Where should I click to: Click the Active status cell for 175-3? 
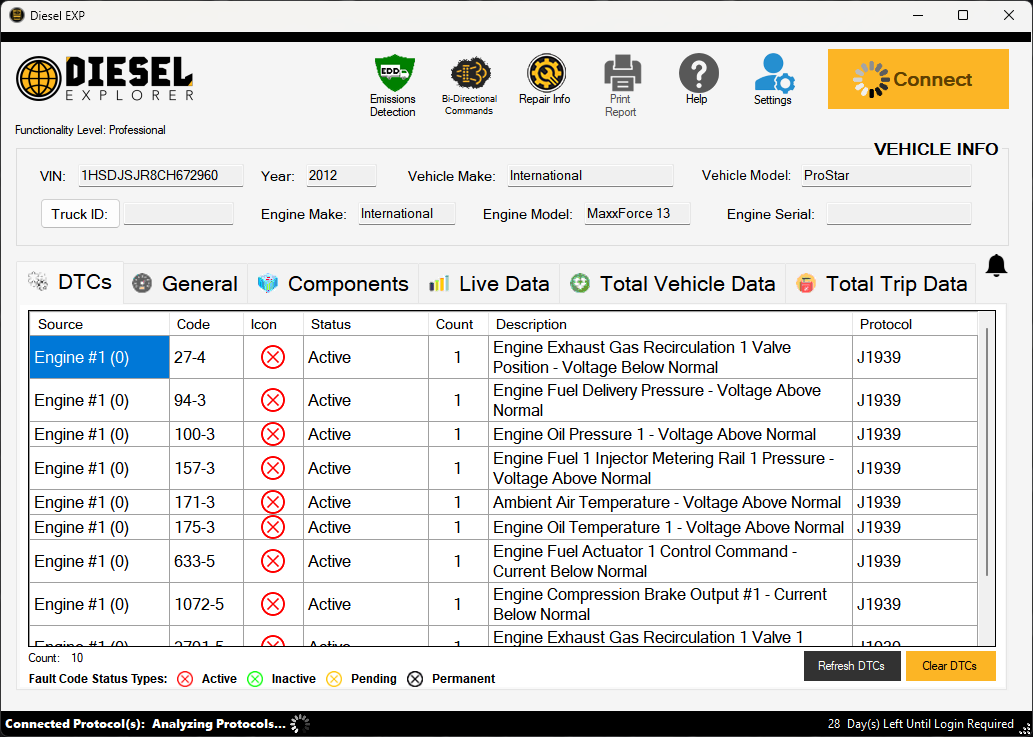click(x=366, y=527)
